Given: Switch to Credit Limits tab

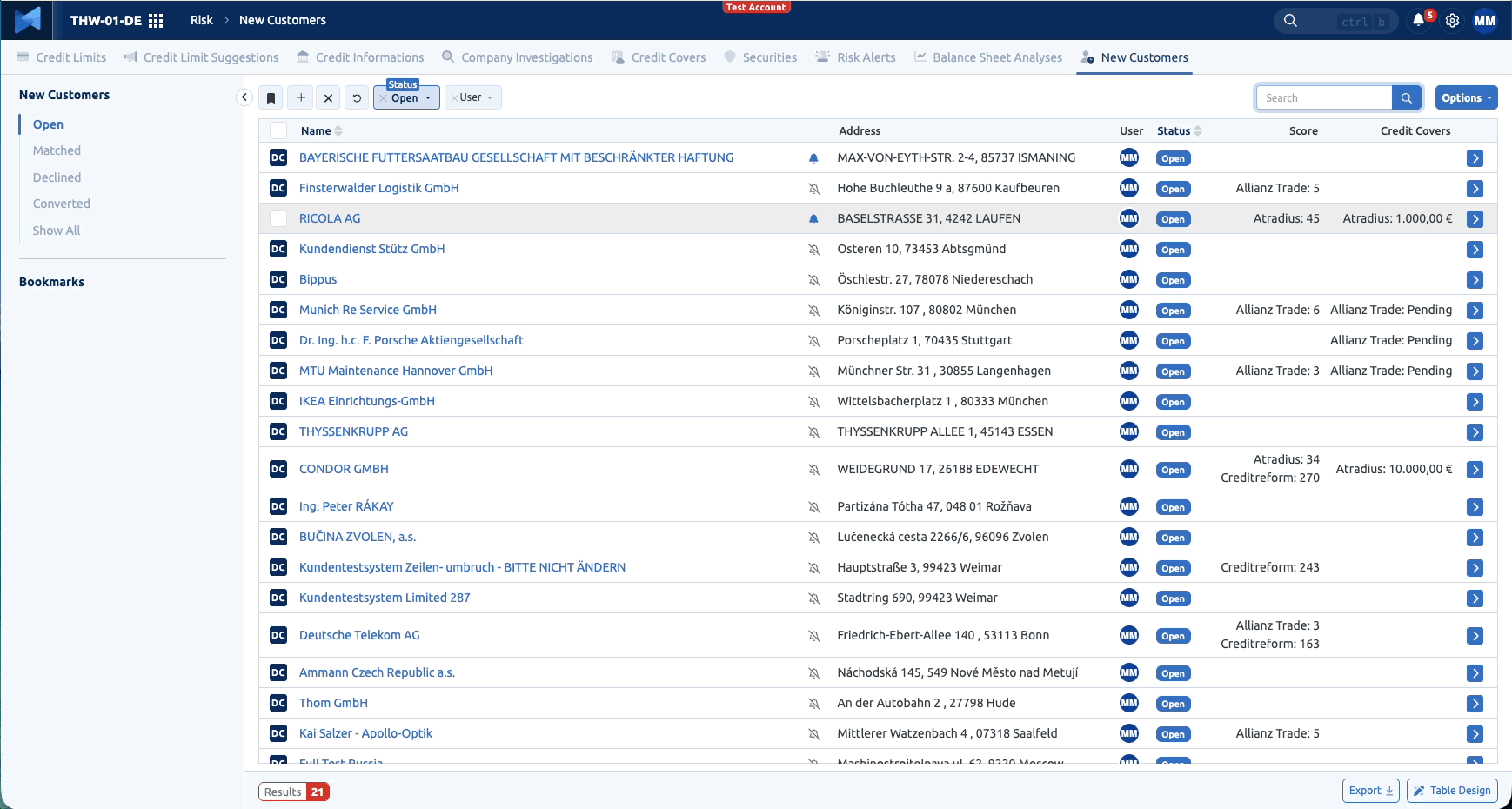Looking at the screenshot, I should pos(61,57).
